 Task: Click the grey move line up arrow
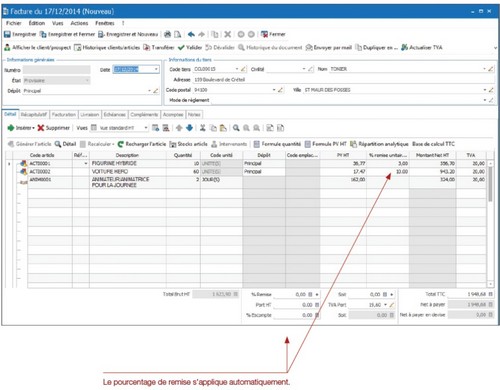tap(179, 128)
